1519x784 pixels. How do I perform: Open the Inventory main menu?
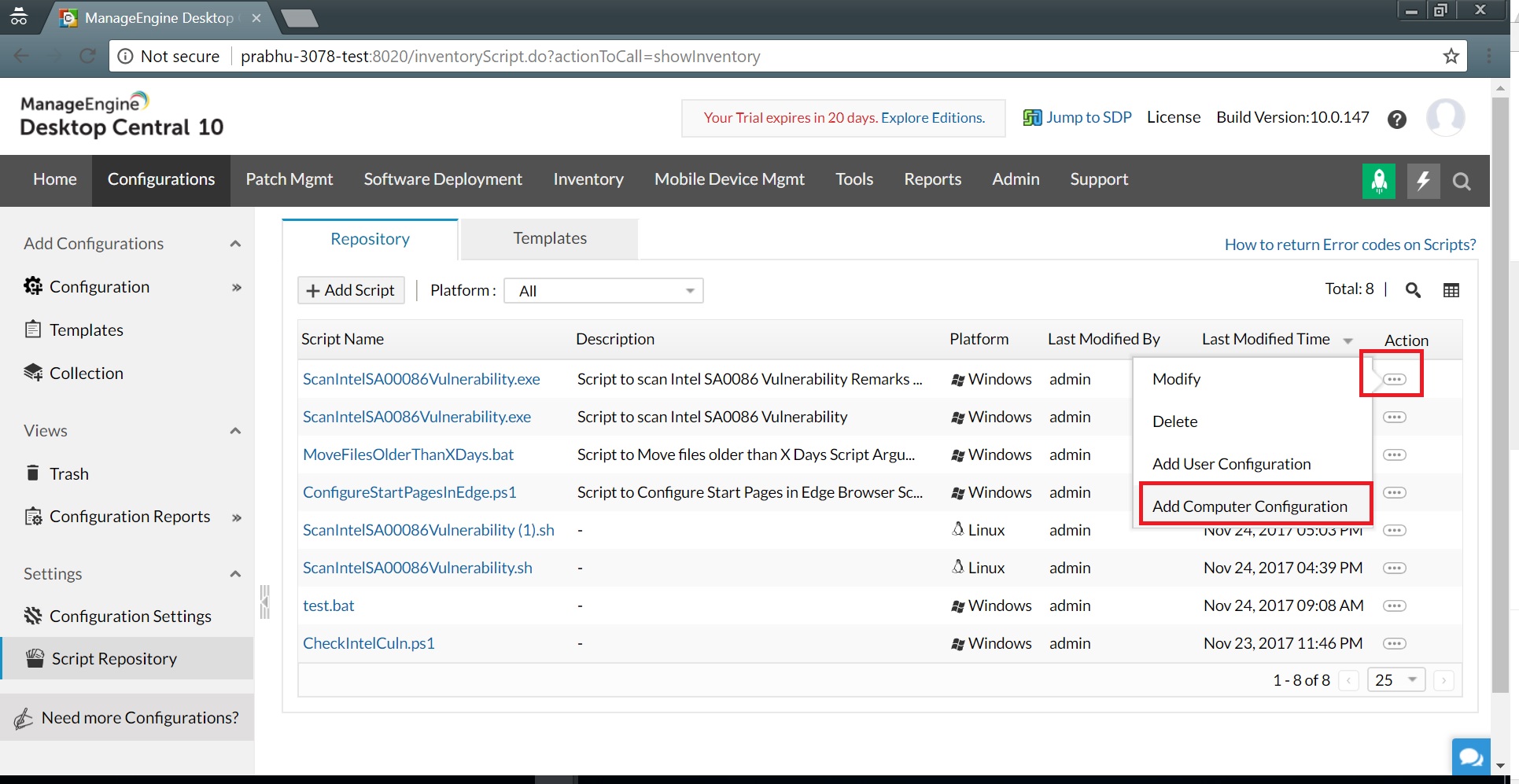[x=588, y=179]
